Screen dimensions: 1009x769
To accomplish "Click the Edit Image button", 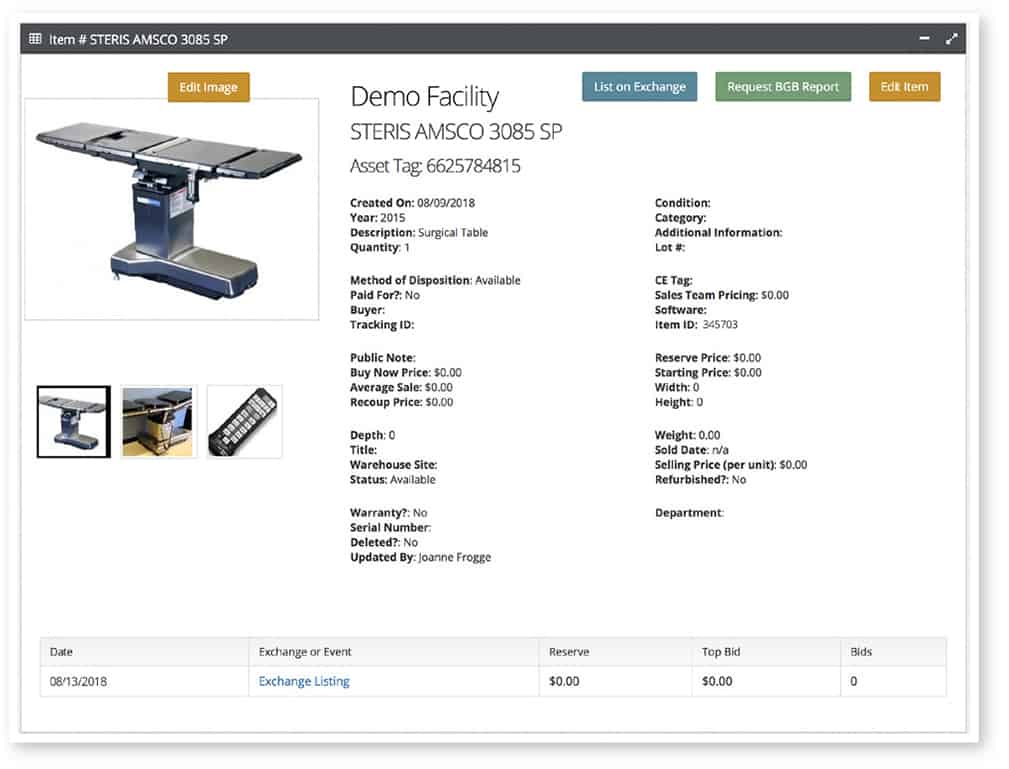I will tap(208, 88).
